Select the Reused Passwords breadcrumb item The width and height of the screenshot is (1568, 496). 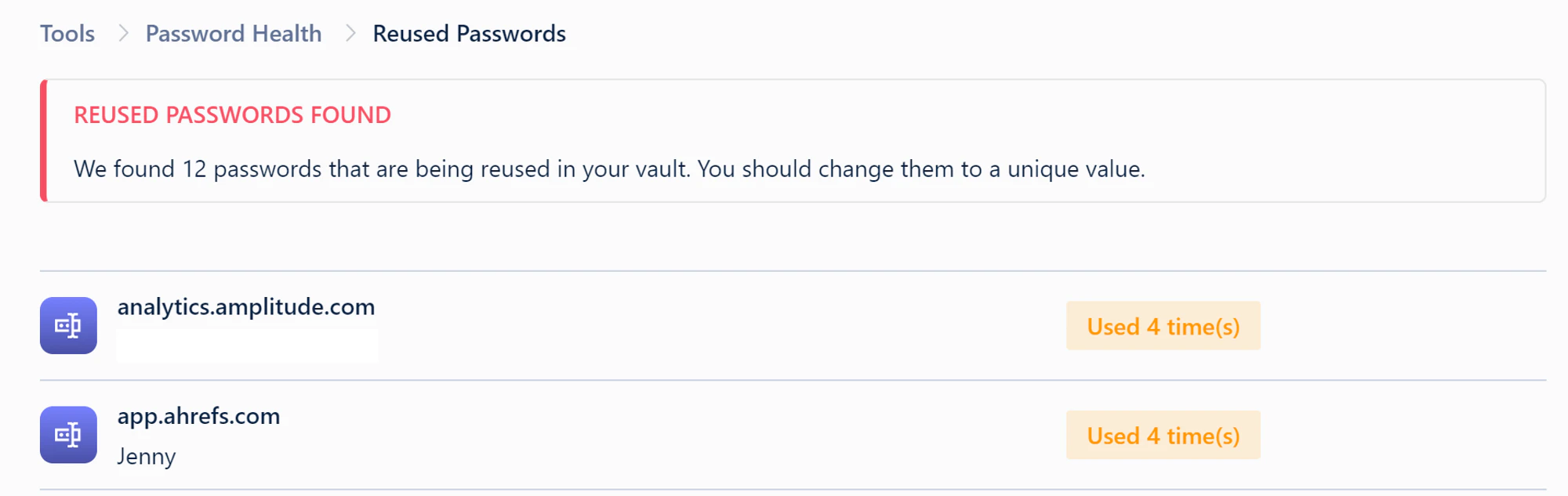click(x=469, y=33)
